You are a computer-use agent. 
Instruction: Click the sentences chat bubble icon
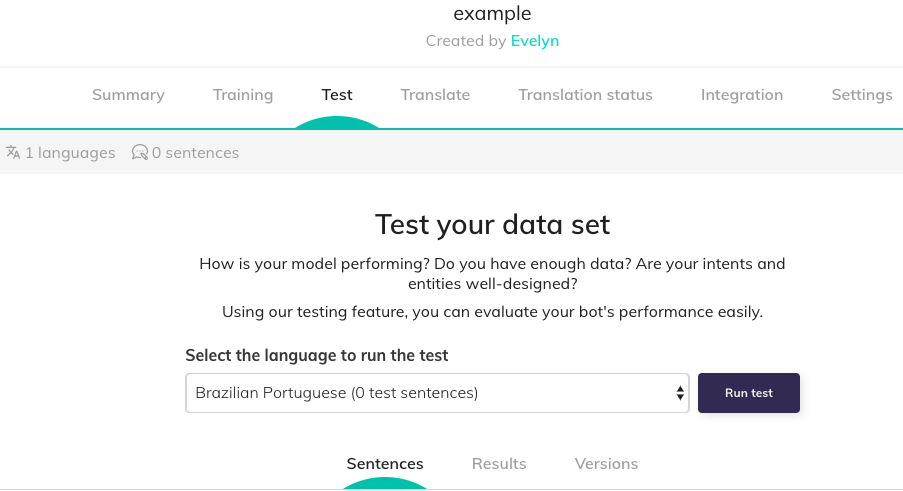pos(139,153)
